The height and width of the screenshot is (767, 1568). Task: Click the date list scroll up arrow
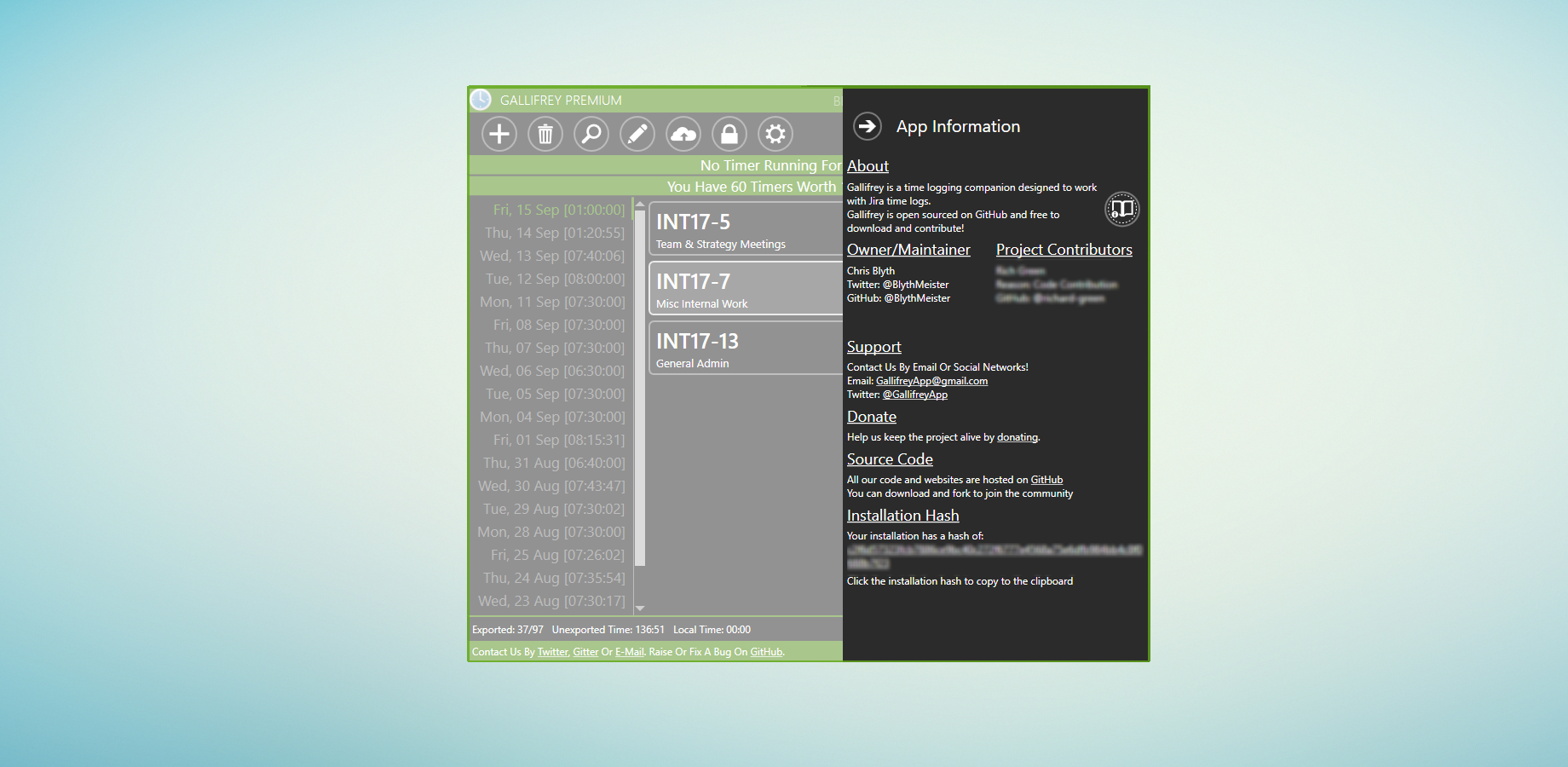(640, 205)
